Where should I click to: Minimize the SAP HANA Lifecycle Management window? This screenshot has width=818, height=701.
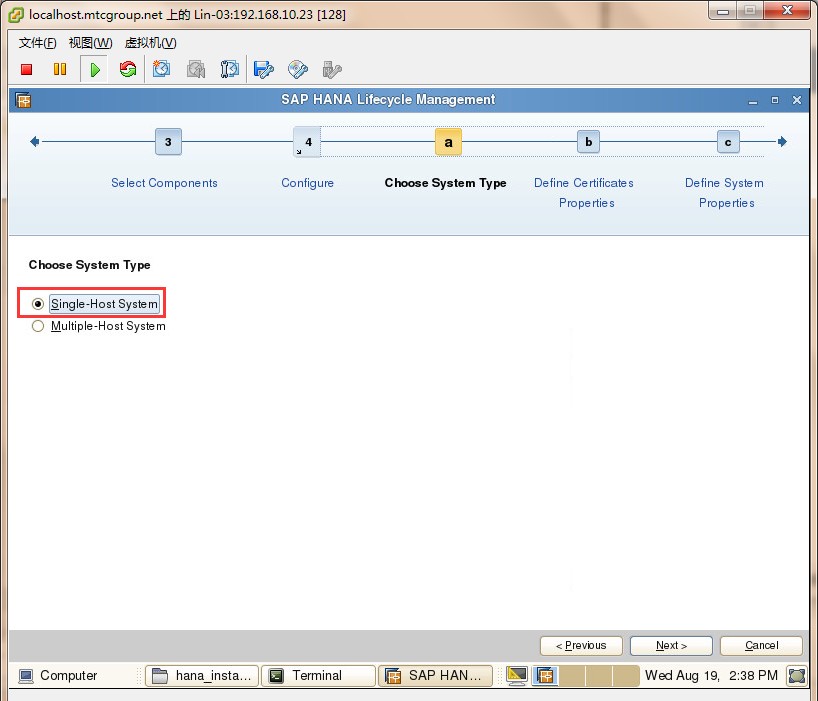point(753,100)
